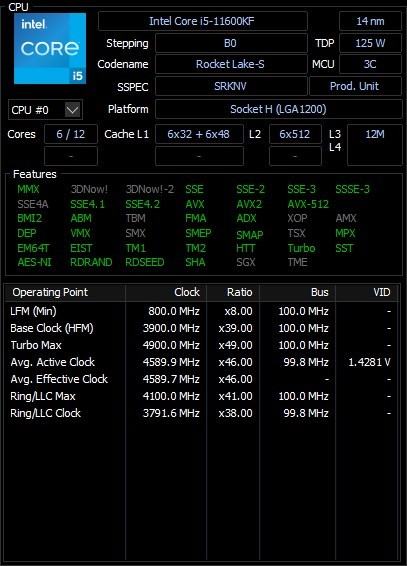Image resolution: width=407 pixels, height=566 pixels.
Task: Click the AVX2 feature label
Action: point(249,204)
